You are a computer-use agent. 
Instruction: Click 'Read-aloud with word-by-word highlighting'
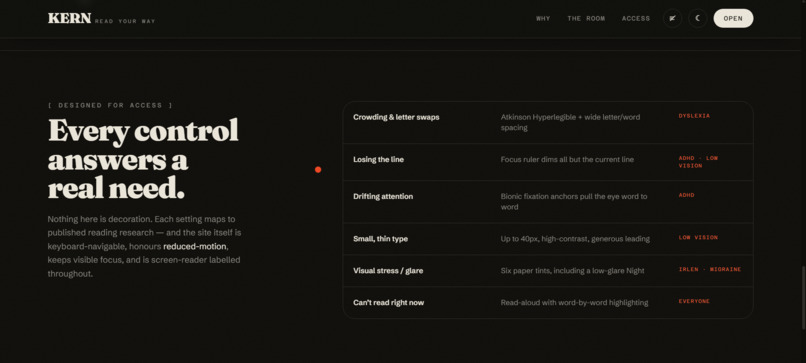(x=575, y=302)
